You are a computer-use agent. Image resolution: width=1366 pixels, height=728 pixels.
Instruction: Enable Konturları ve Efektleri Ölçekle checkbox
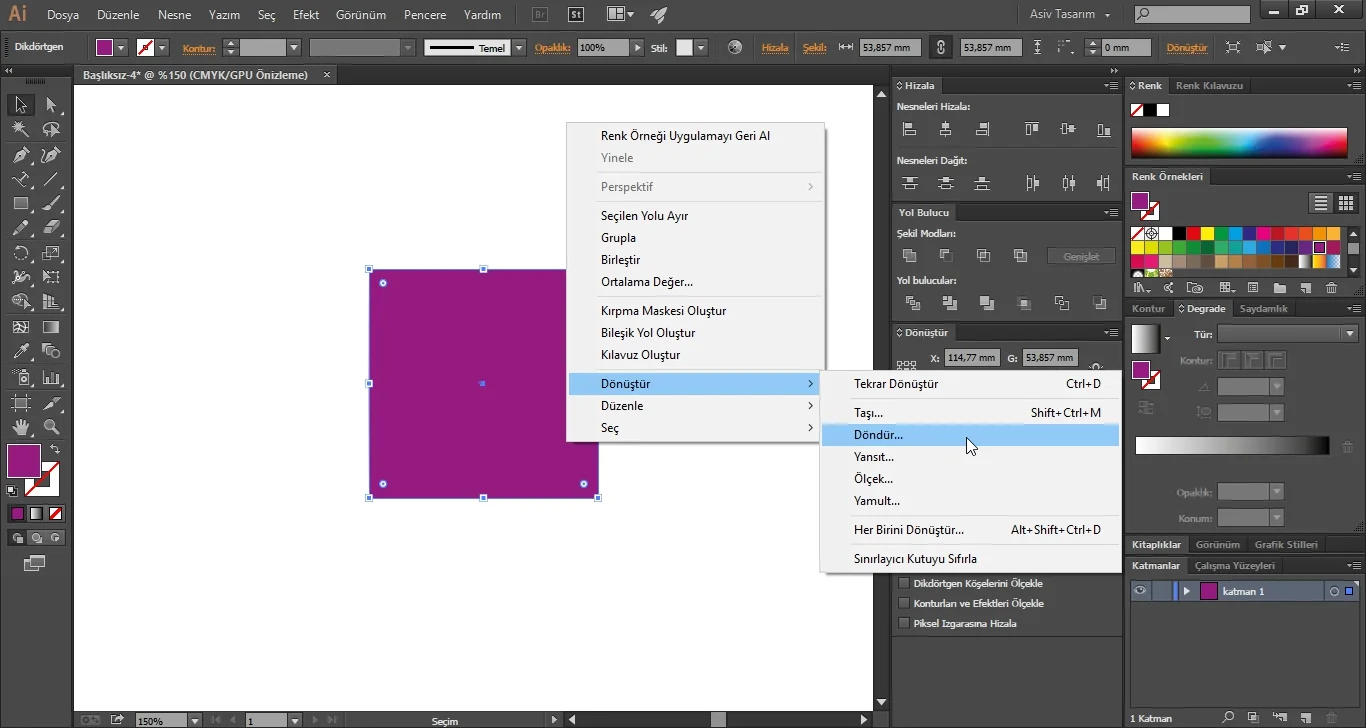(904, 603)
